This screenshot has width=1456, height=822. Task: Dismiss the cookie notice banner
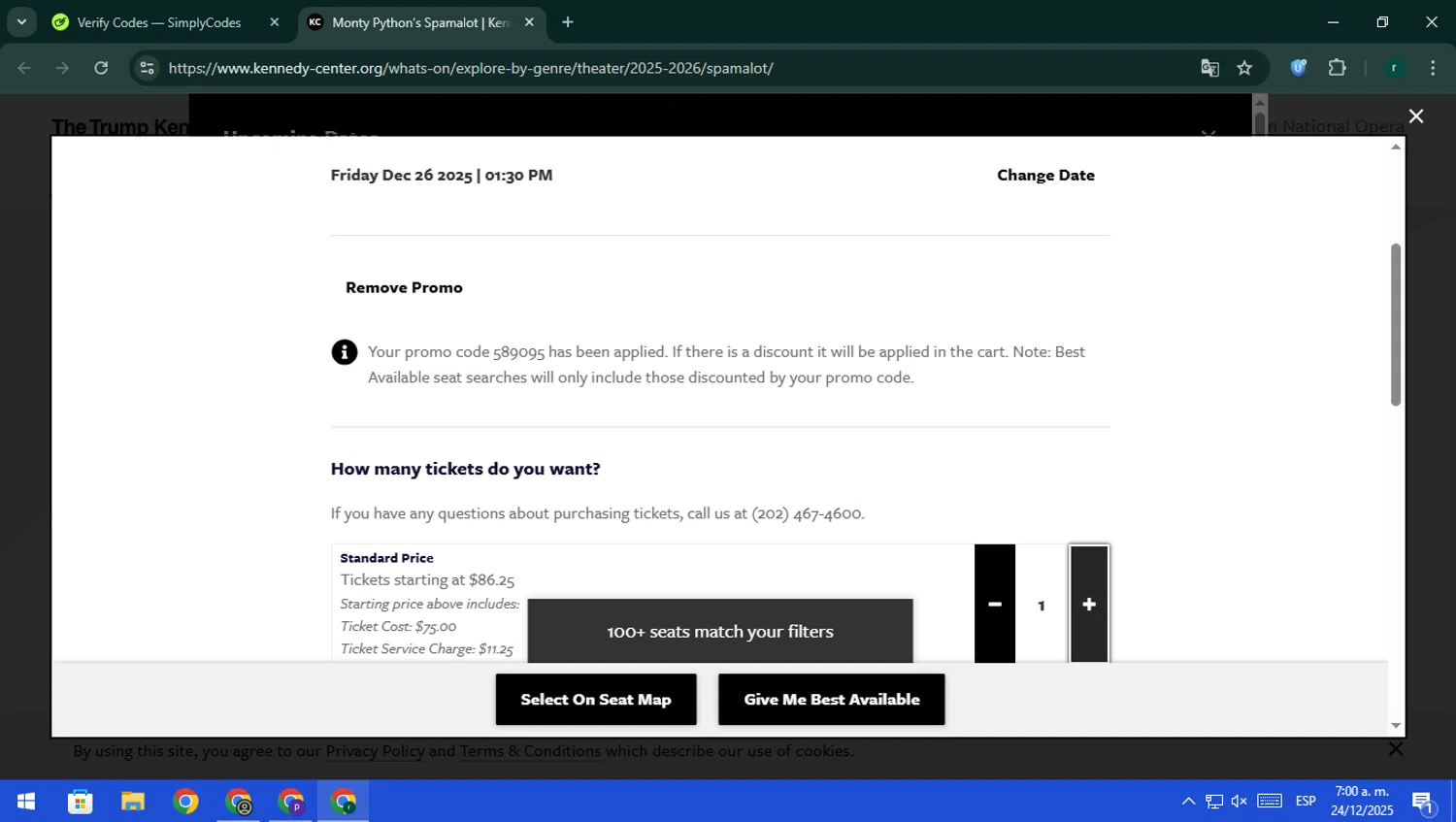pyautogui.click(x=1395, y=749)
